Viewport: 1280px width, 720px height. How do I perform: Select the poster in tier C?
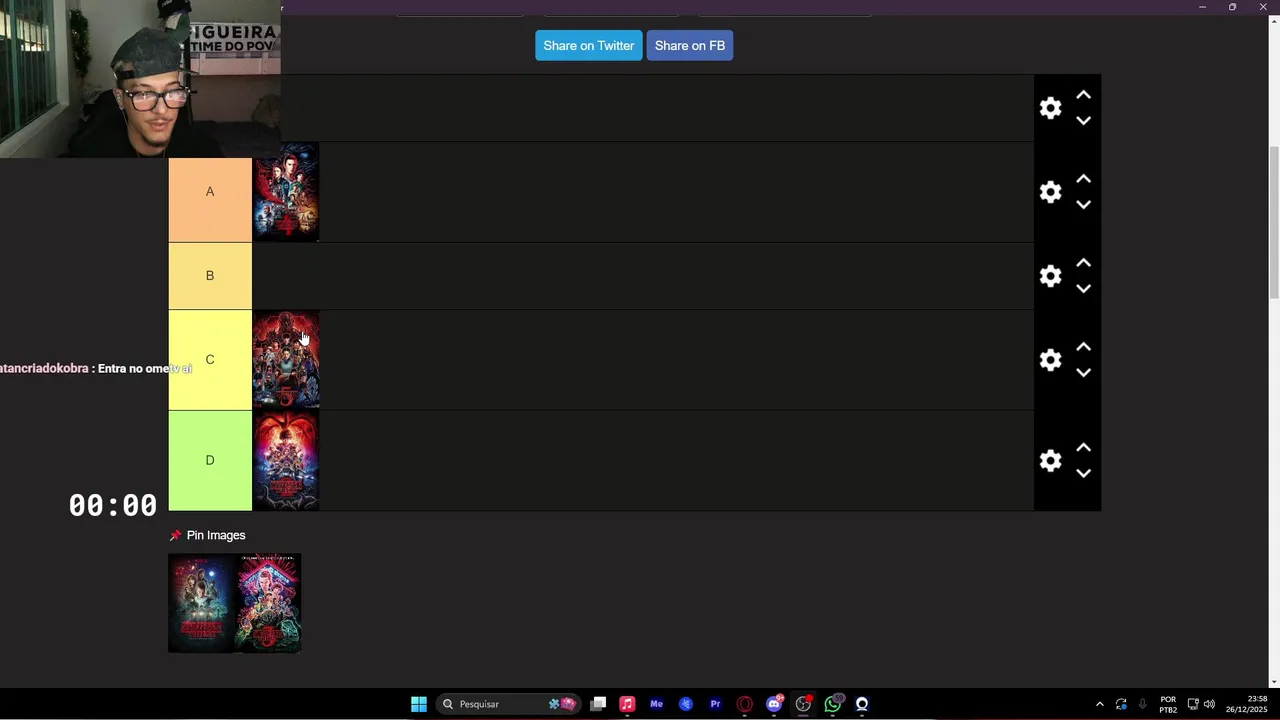point(286,360)
